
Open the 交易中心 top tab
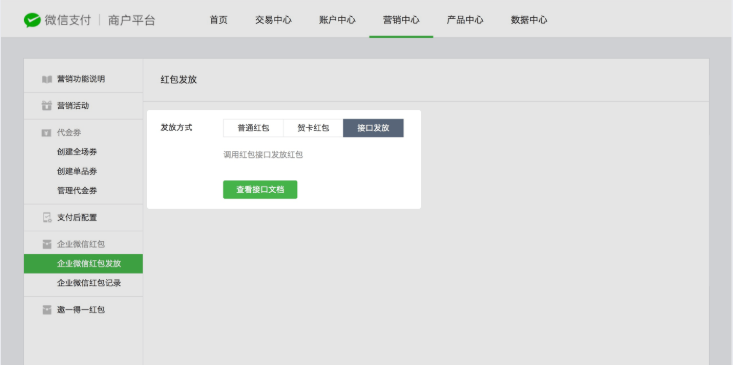(273, 20)
